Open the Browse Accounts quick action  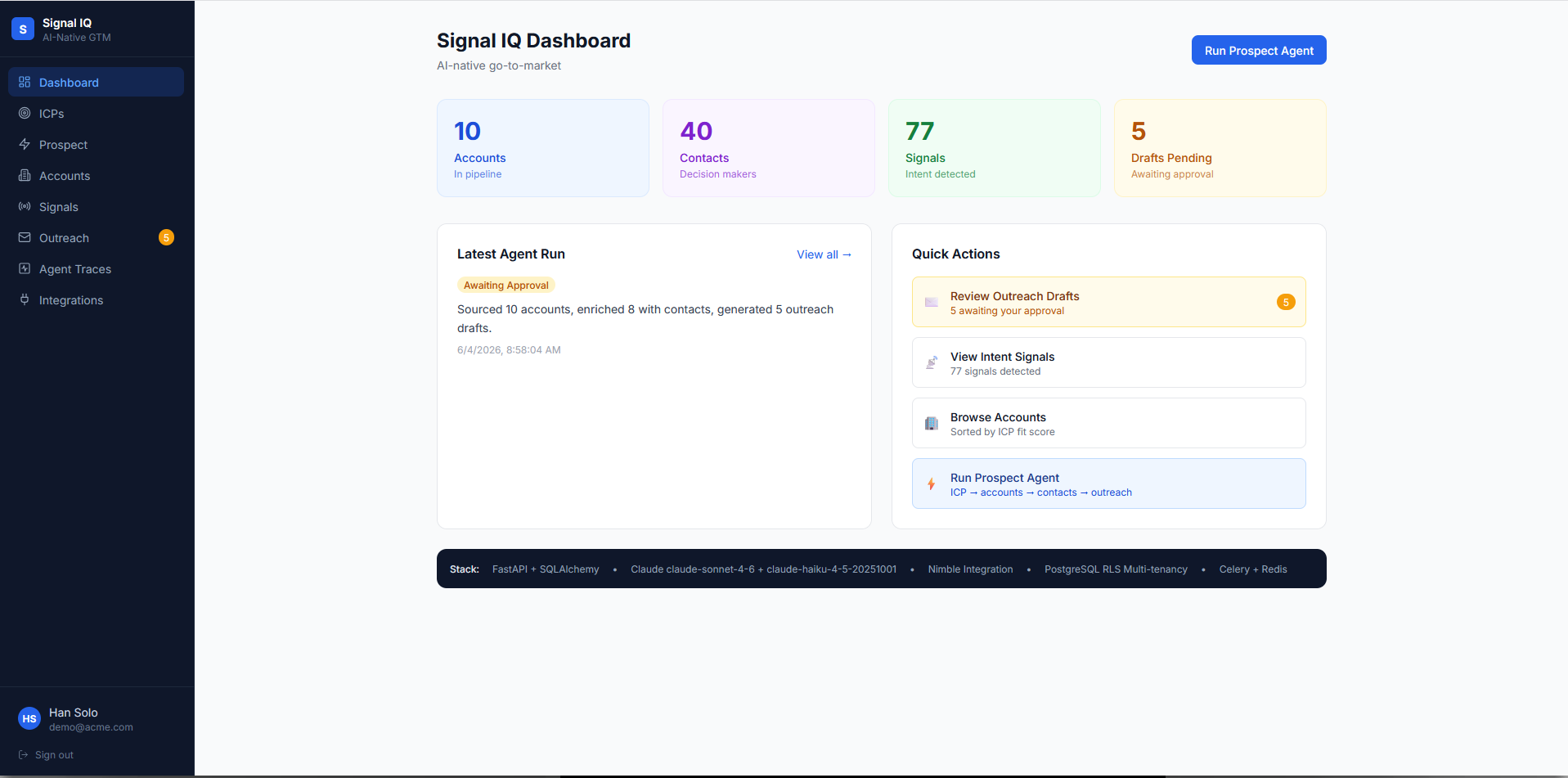[1109, 423]
